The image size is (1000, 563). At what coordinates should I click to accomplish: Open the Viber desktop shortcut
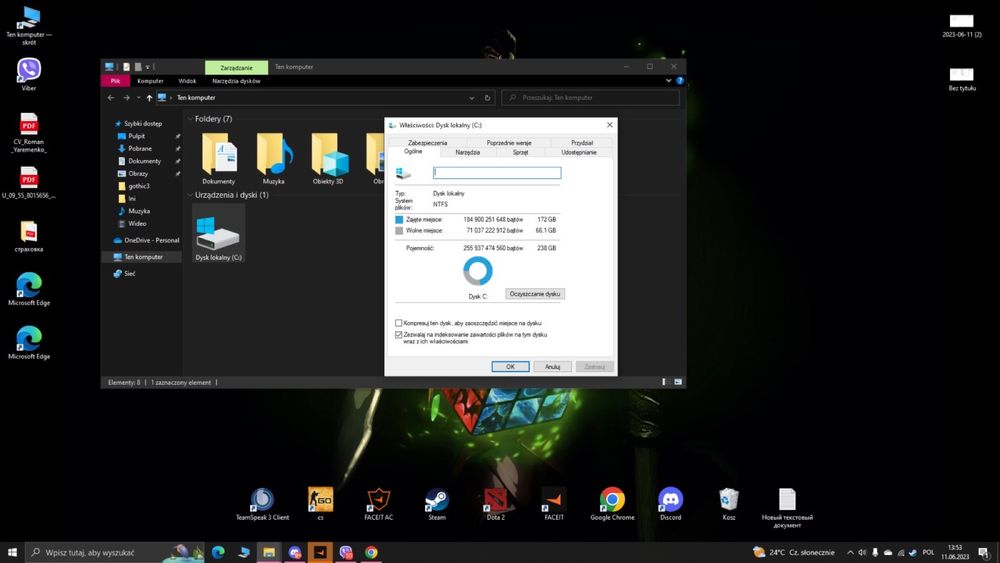coord(29,73)
